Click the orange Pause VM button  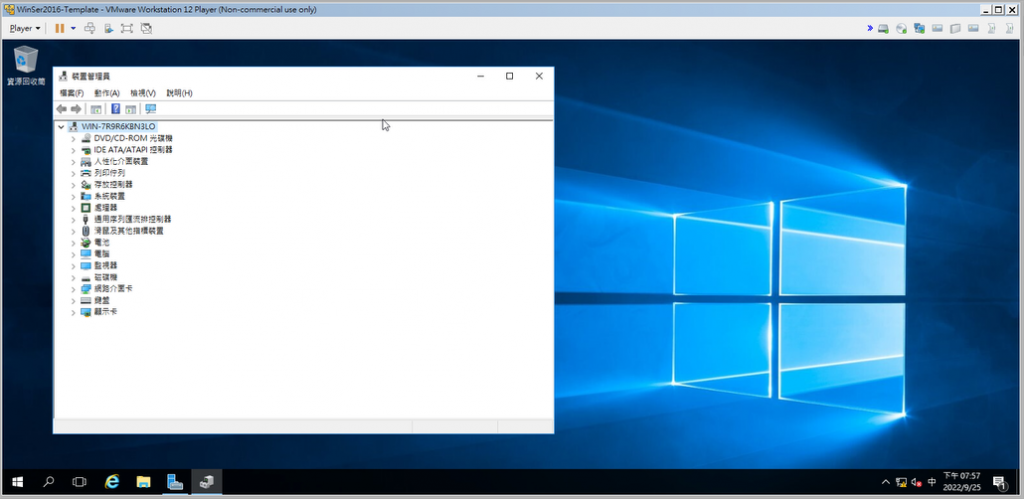pos(59,29)
